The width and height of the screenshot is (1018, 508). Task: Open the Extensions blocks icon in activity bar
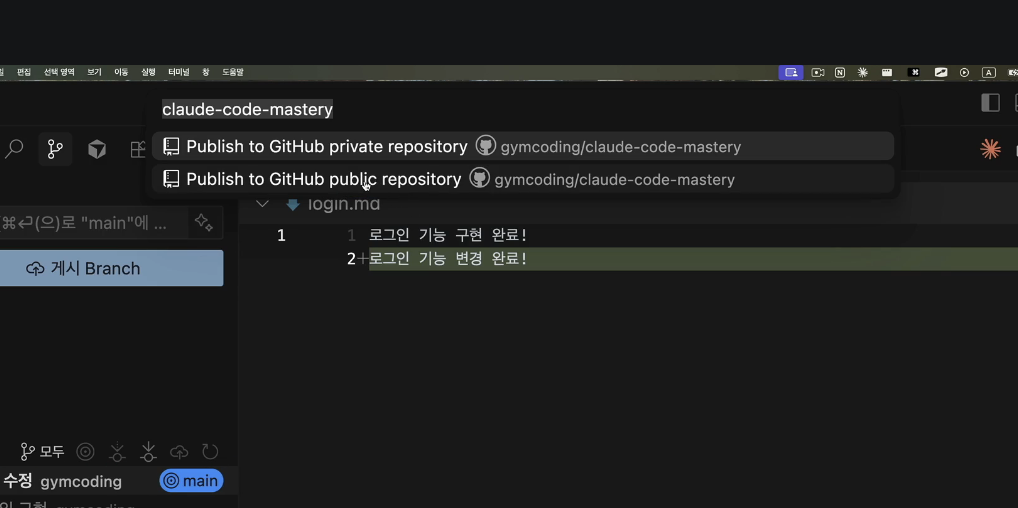138,149
